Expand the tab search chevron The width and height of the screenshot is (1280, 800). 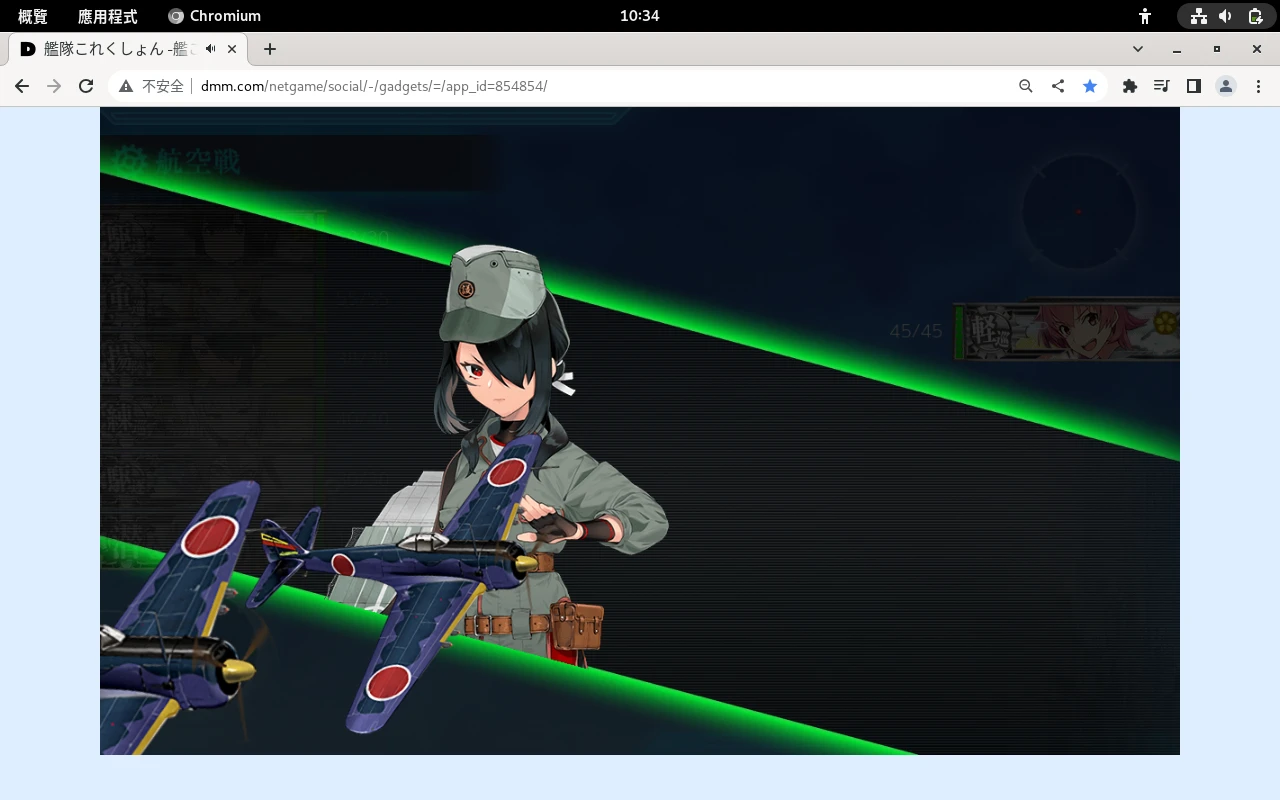click(1137, 49)
